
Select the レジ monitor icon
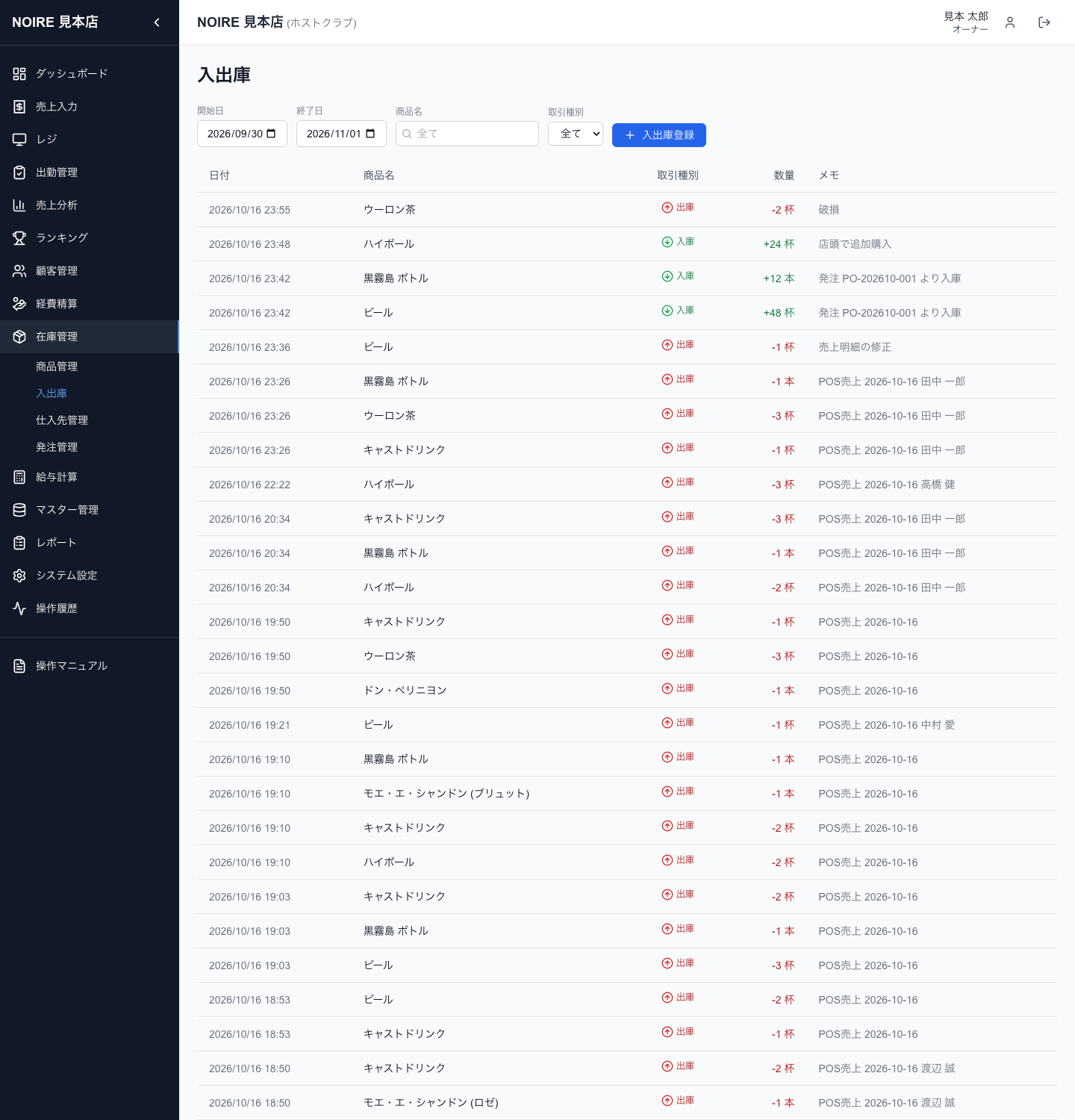pyautogui.click(x=19, y=140)
